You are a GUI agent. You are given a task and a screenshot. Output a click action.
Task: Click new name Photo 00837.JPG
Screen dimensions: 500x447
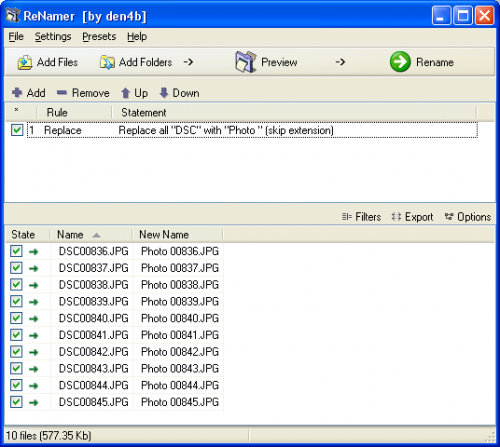coord(180,268)
